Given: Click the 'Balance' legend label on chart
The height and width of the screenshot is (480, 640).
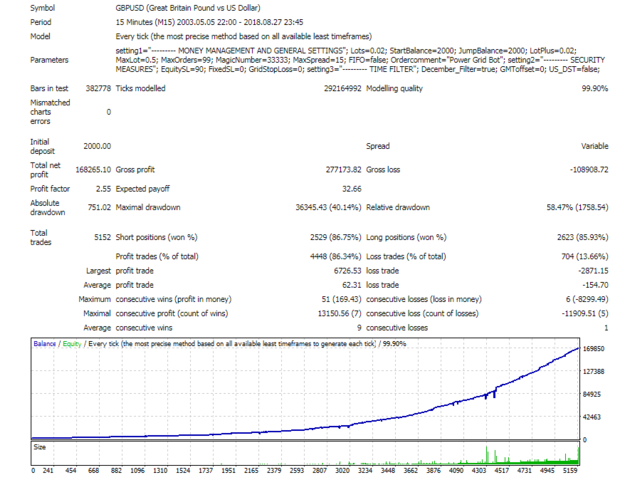Looking at the screenshot, I should pyautogui.click(x=44, y=344).
